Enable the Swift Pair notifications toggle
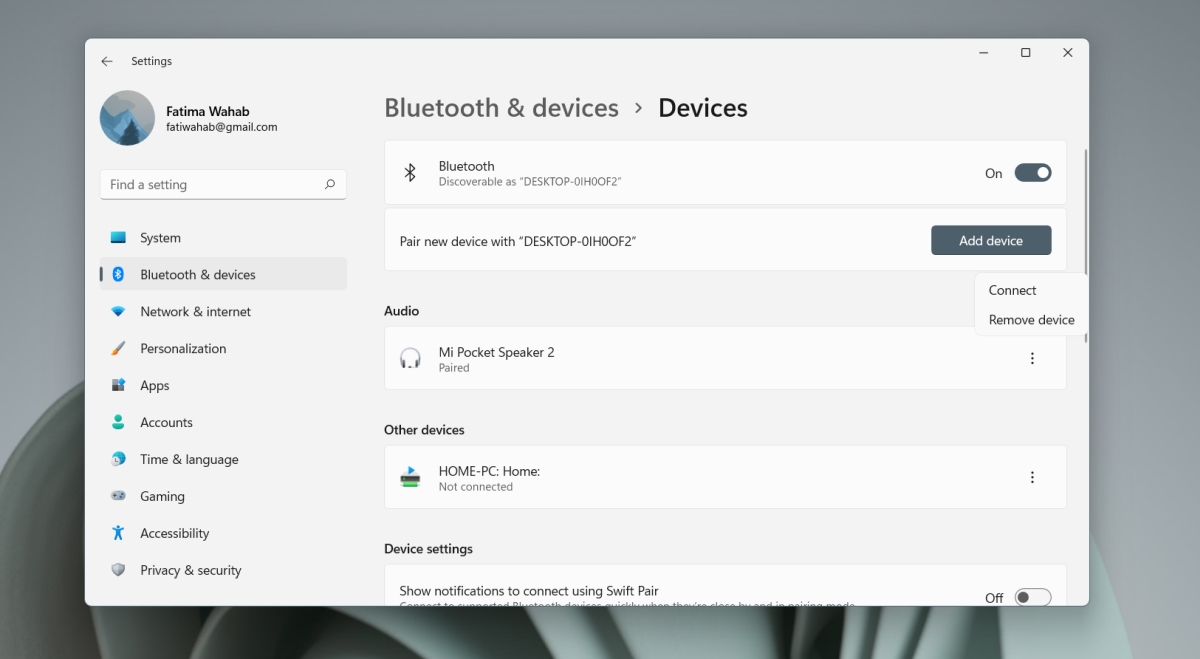 click(1033, 597)
